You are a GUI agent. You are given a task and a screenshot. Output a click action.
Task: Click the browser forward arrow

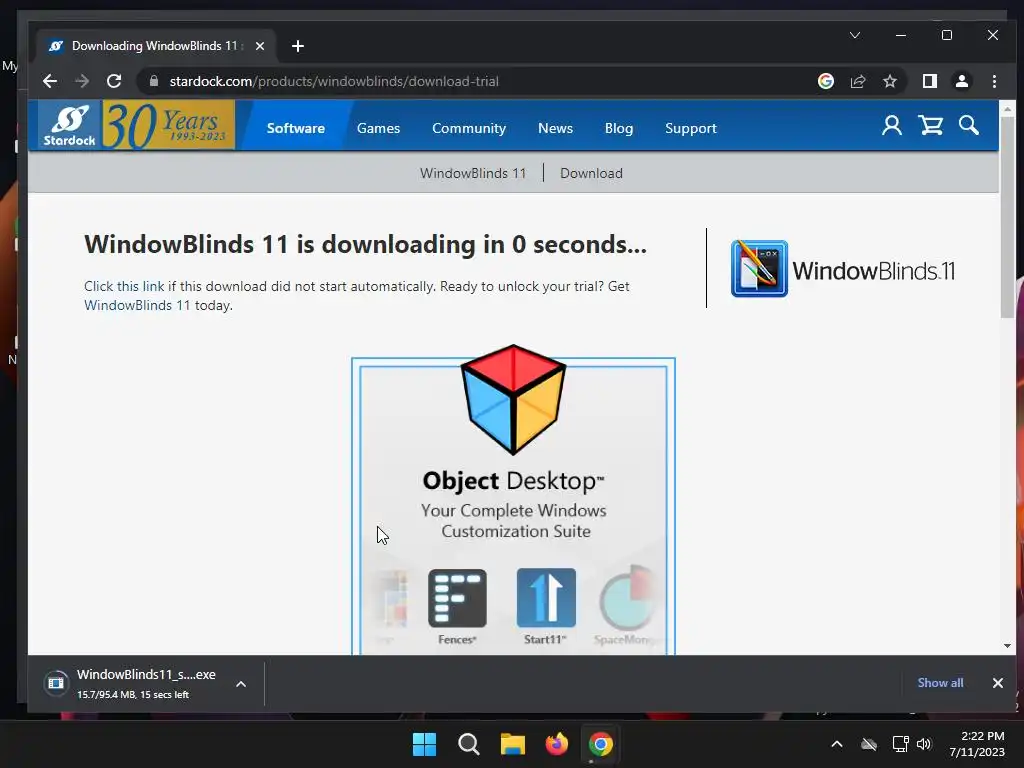(82, 81)
